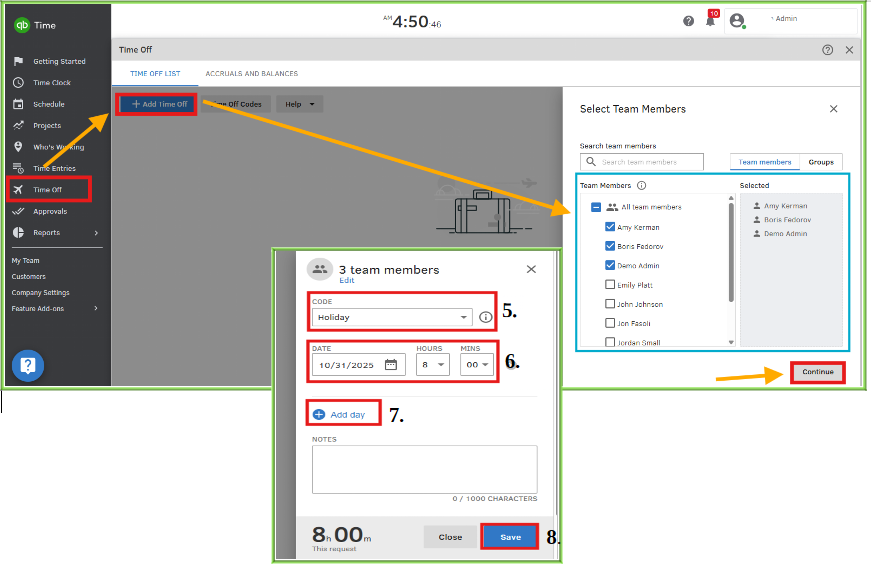Open Time Clock from the sidebar
Image resolution: width=871 pixels, height=569 pixels.
(52, 83)
